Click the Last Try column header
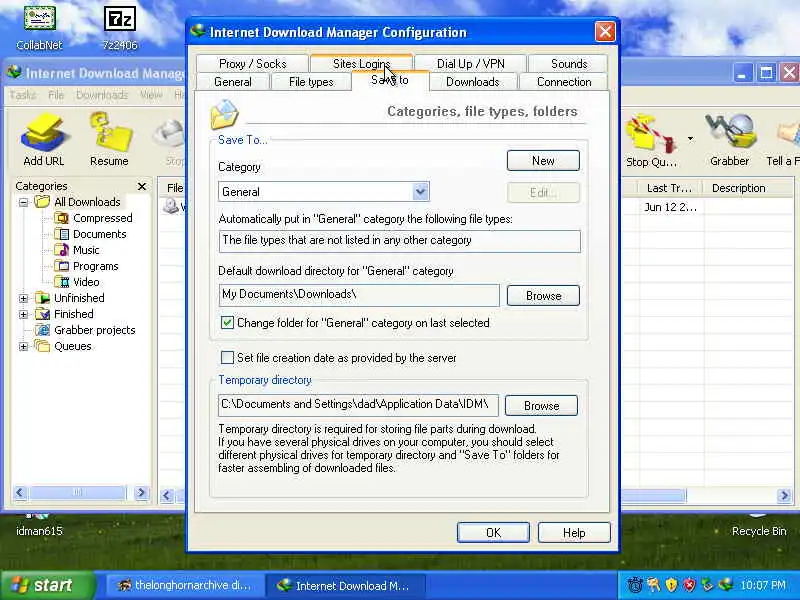 (x=669, y=188)
